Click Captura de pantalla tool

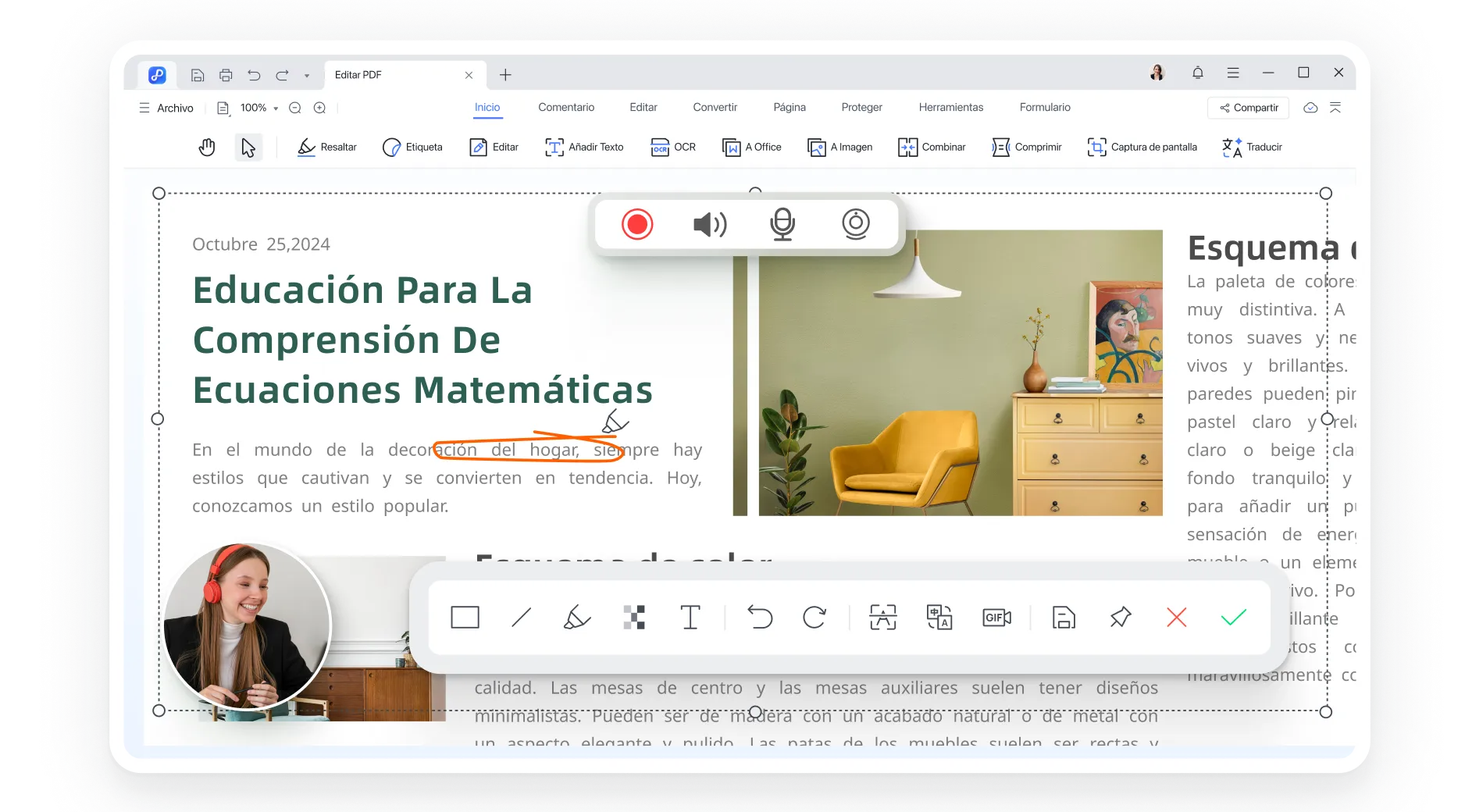point(1142,147)
